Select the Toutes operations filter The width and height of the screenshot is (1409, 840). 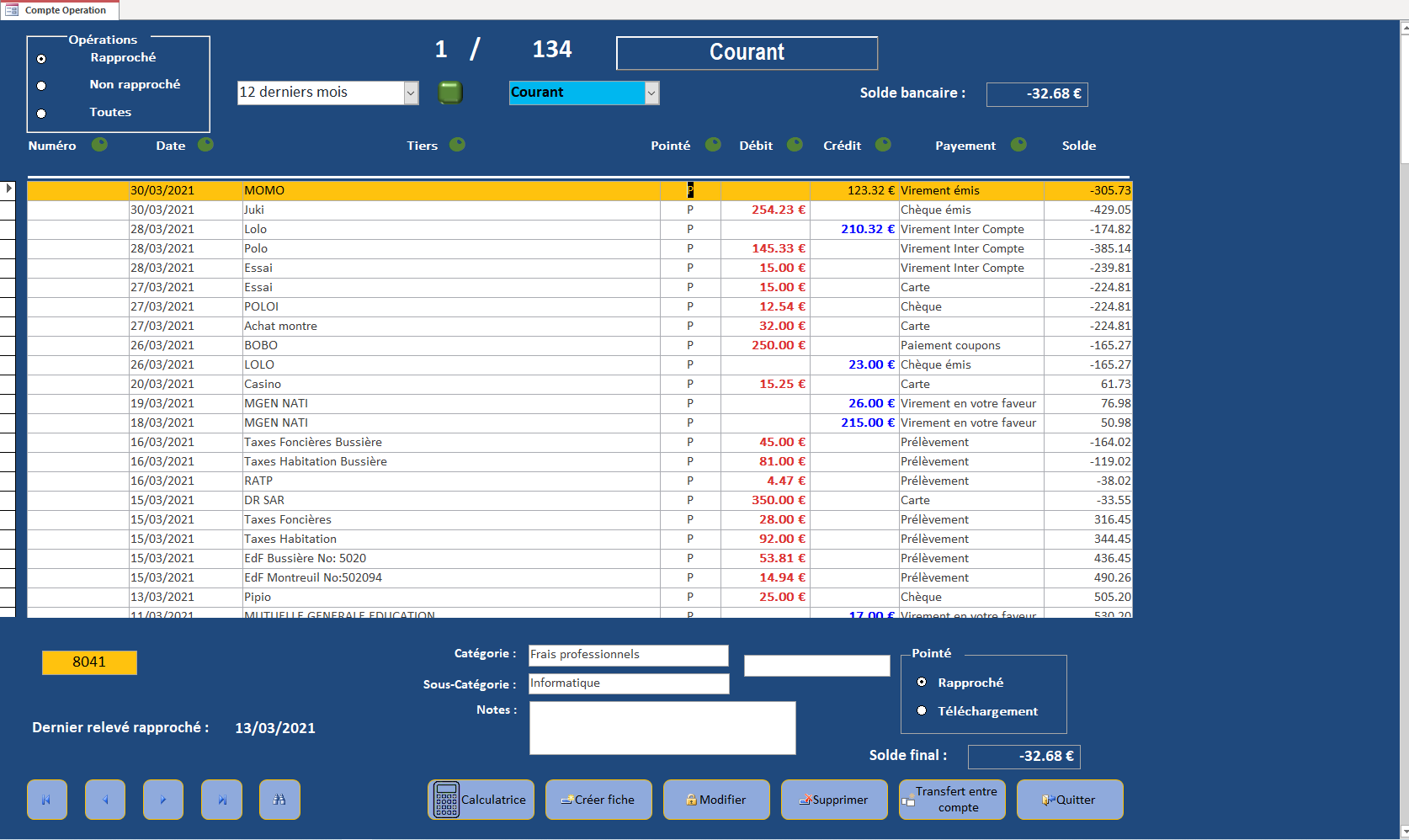41,114
